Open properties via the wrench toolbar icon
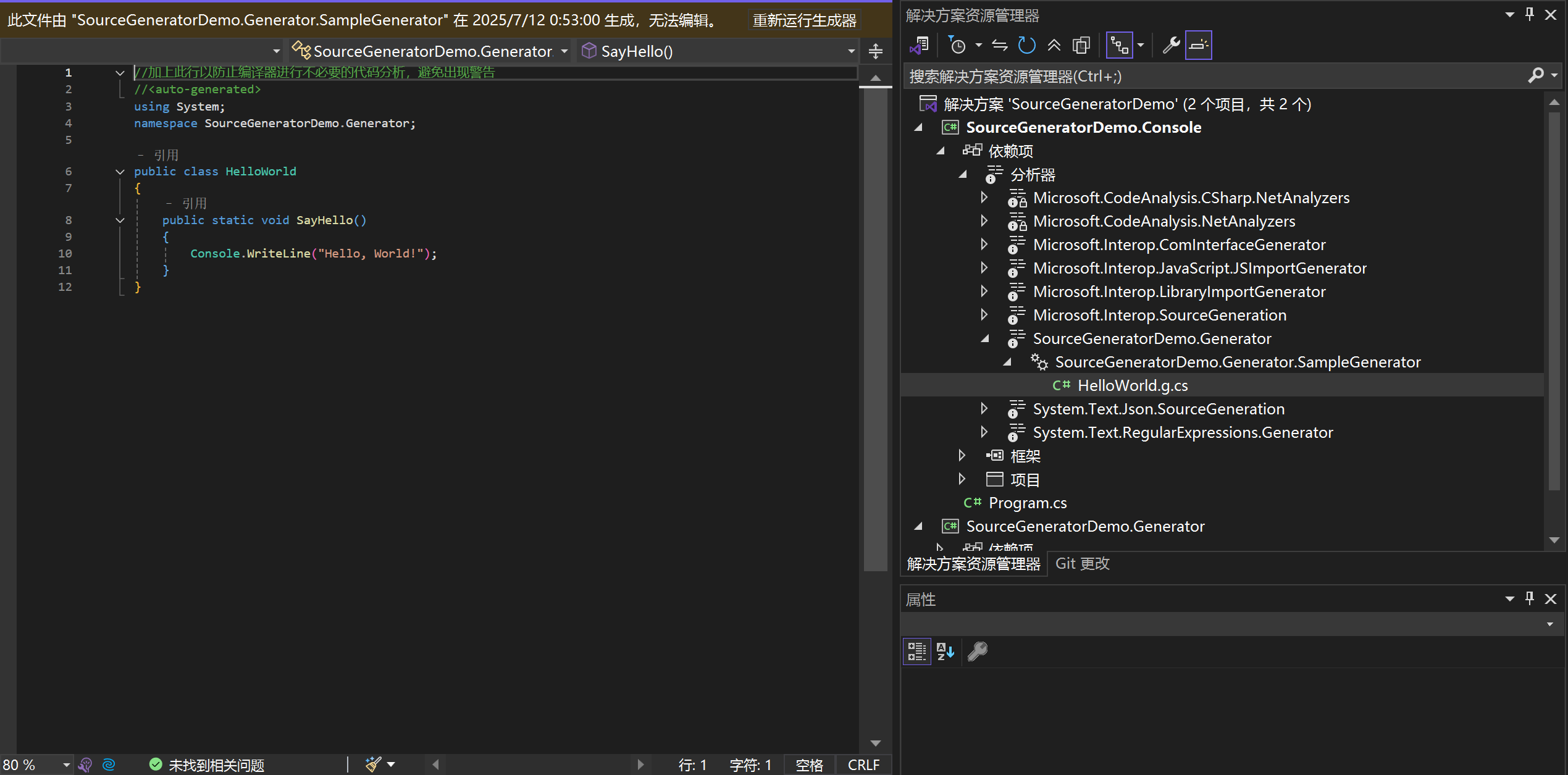This screenshot has height=775, width=1568. [x=1171, y=45]
